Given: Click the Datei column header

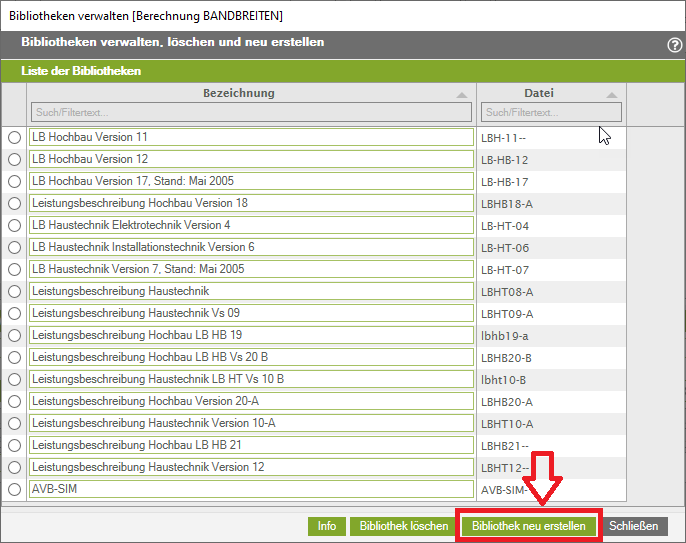Looking at the screenshot, I should coord(539,93).
